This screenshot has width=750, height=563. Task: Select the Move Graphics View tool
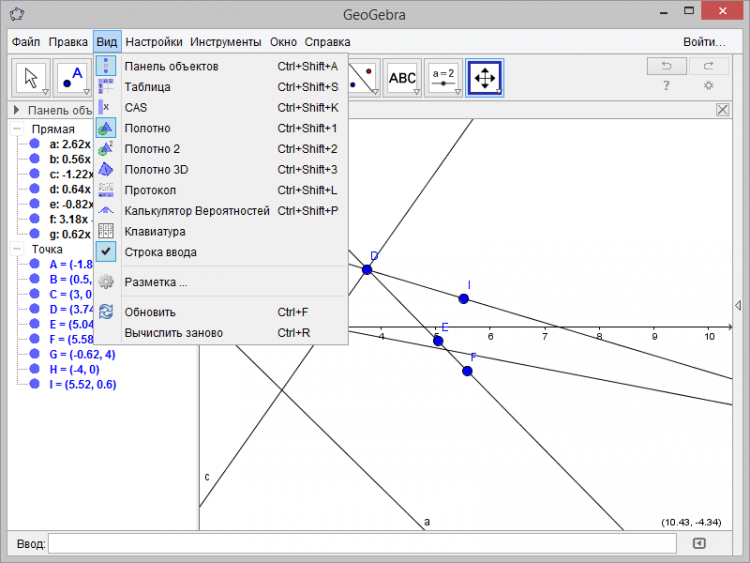(x=485, y=77)
